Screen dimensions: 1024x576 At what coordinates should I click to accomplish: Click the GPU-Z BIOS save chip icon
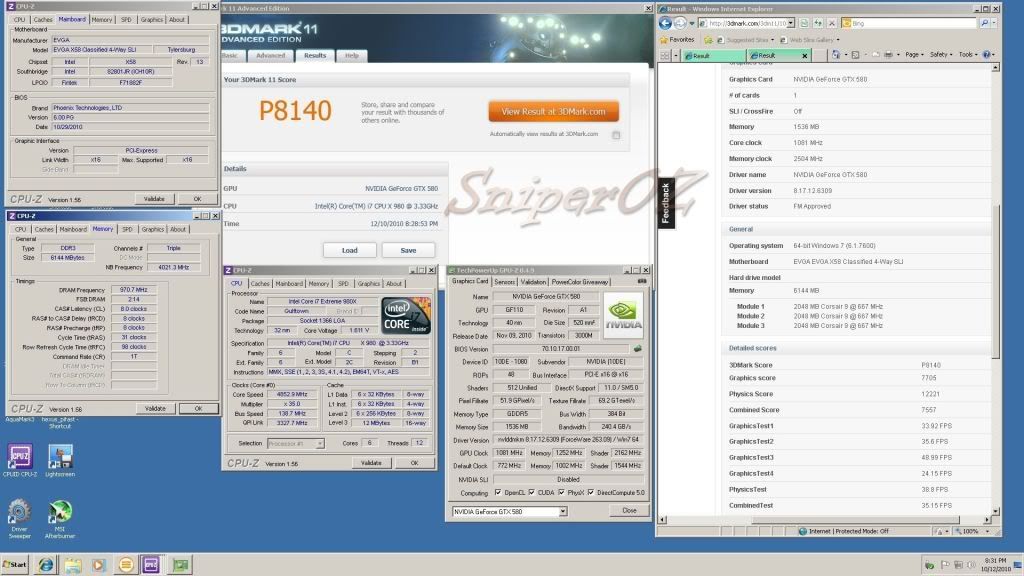(636, 348)
